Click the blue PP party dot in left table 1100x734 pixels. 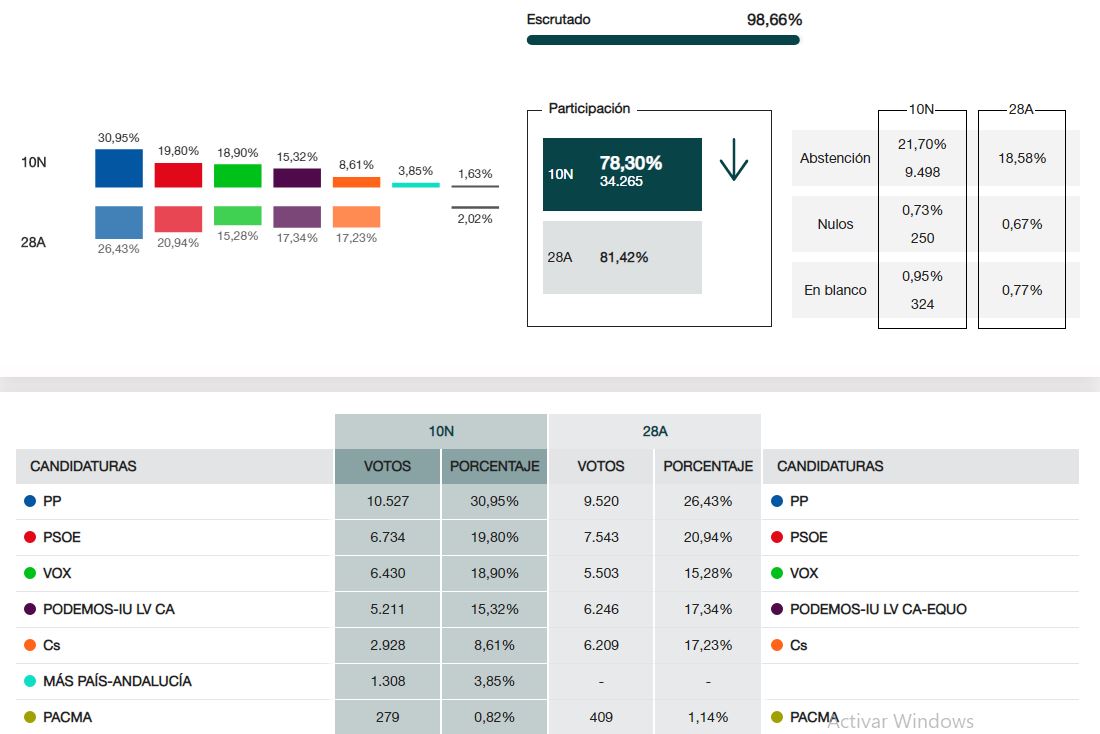30,501
